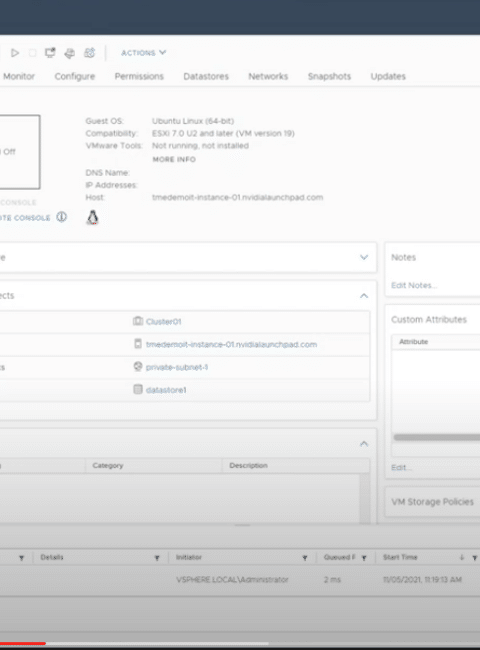Click the Power On play icon
This screenshot has height=650, width=480.
click(x=15, y=53)
